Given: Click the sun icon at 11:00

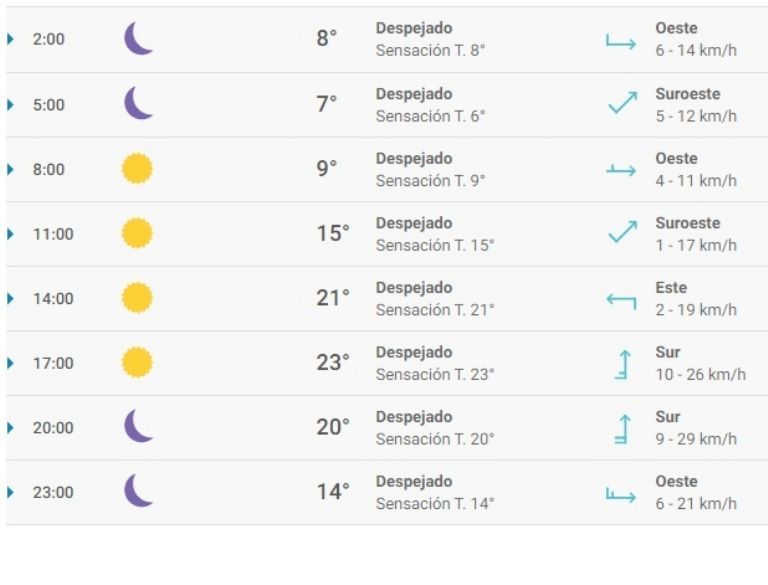Looking at the screenshot, I should 137,234.
